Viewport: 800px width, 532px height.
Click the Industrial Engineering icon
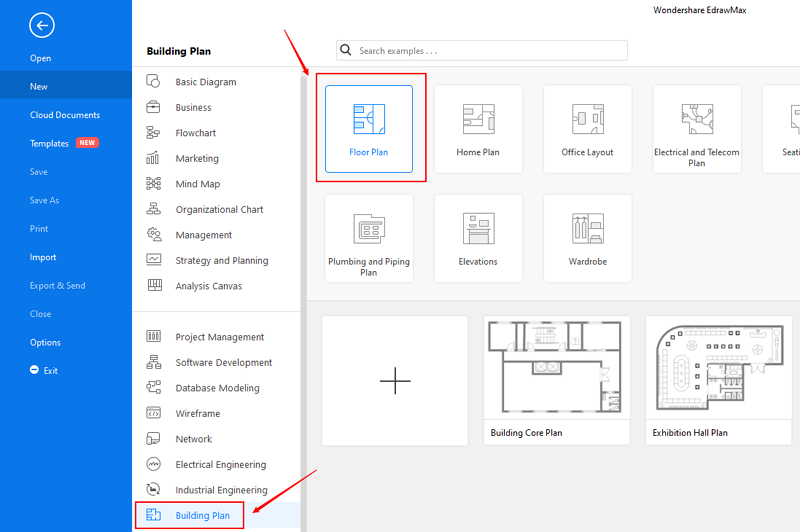click(153, 489)
